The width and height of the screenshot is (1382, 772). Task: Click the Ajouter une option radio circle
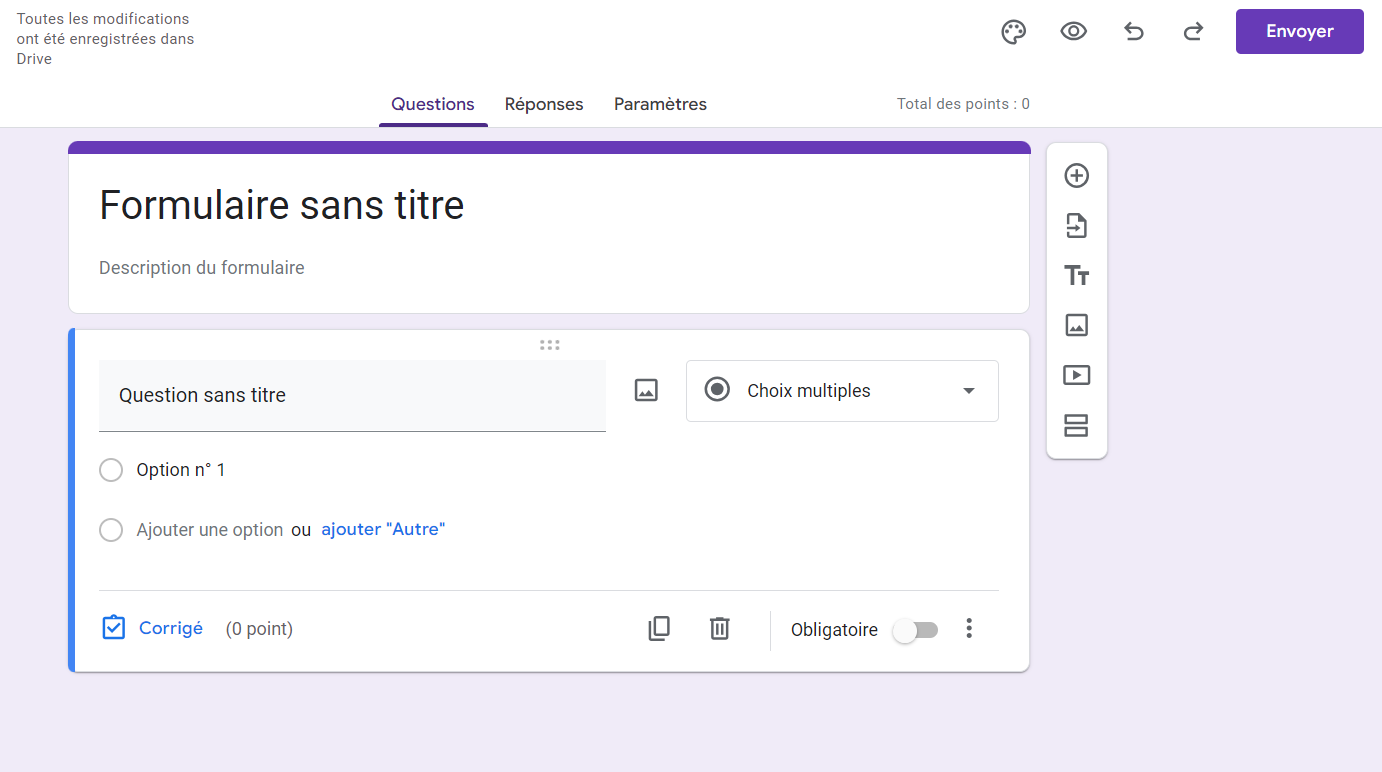coord(111,530)
